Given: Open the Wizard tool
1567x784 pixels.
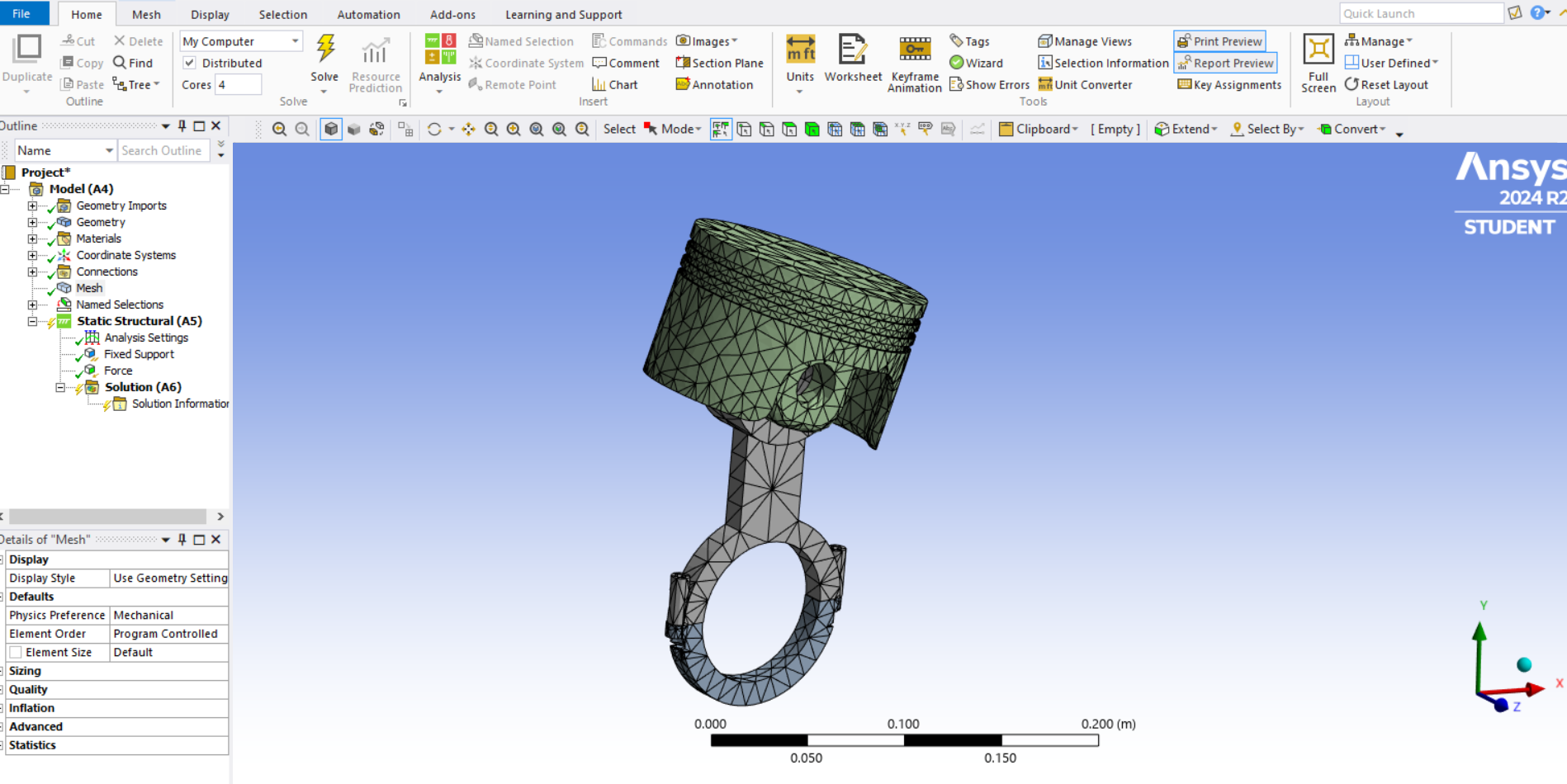Looking at the screenshot, I should pyautogui.click(x=976, y=63).
